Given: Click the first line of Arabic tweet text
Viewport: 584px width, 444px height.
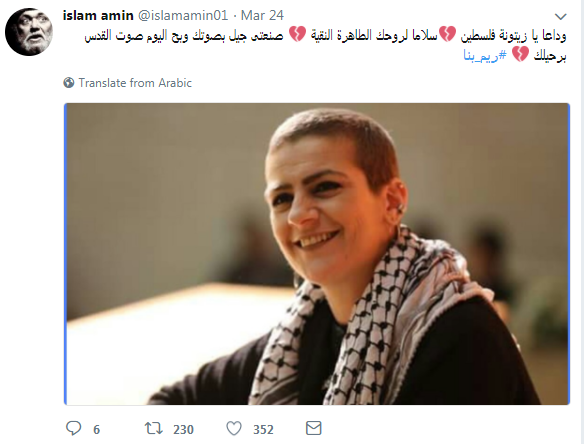Looking at the screenshot, I should coord(325,35).
